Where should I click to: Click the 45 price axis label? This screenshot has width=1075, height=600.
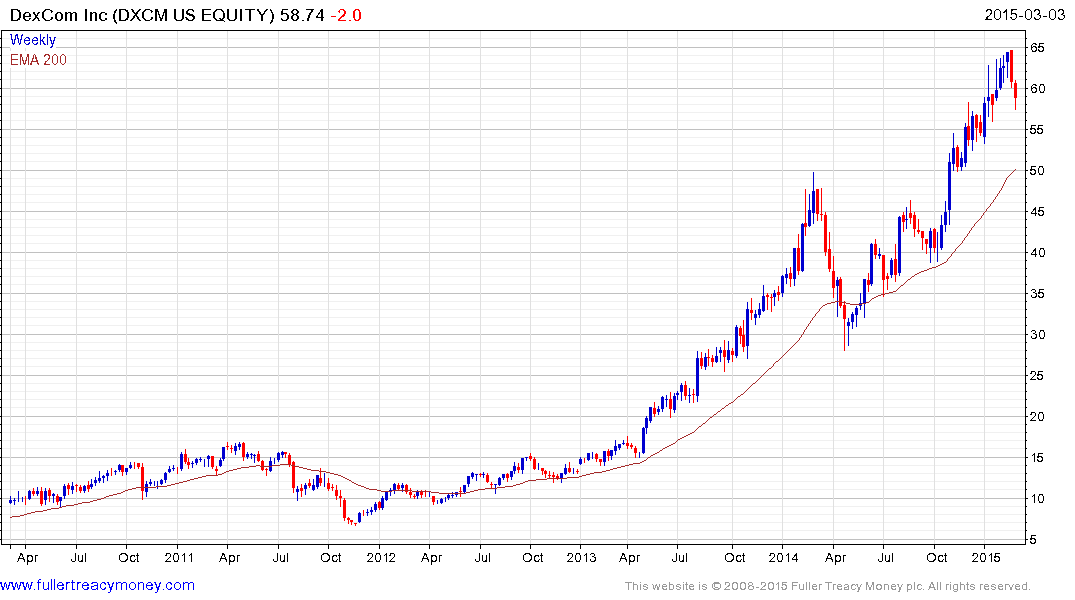point(1037,212)
